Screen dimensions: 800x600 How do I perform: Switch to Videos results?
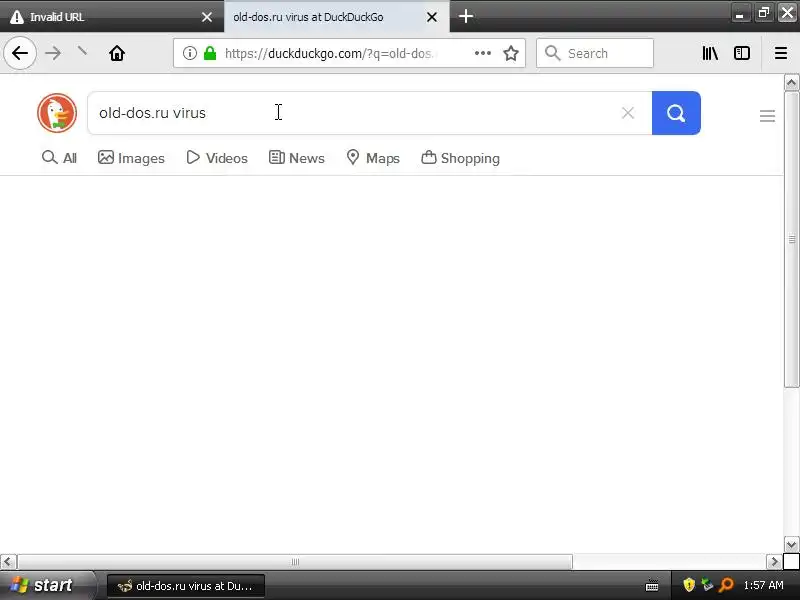coord(217,158)
